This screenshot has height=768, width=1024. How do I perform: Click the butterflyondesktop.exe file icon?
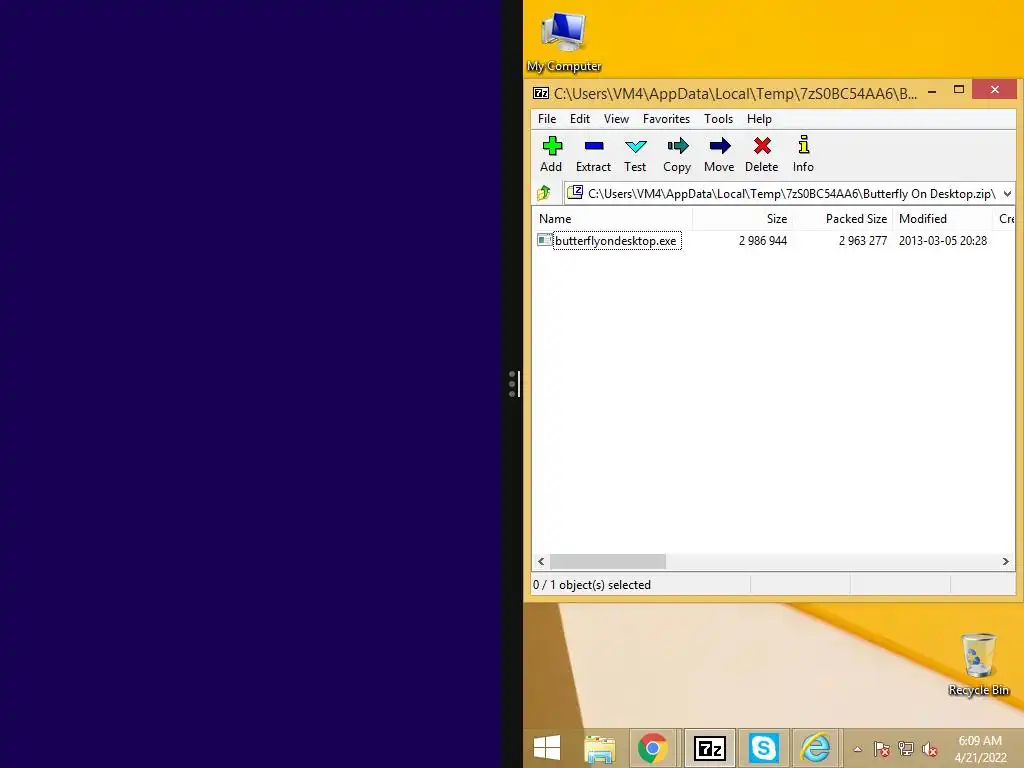tap(545, 240)
